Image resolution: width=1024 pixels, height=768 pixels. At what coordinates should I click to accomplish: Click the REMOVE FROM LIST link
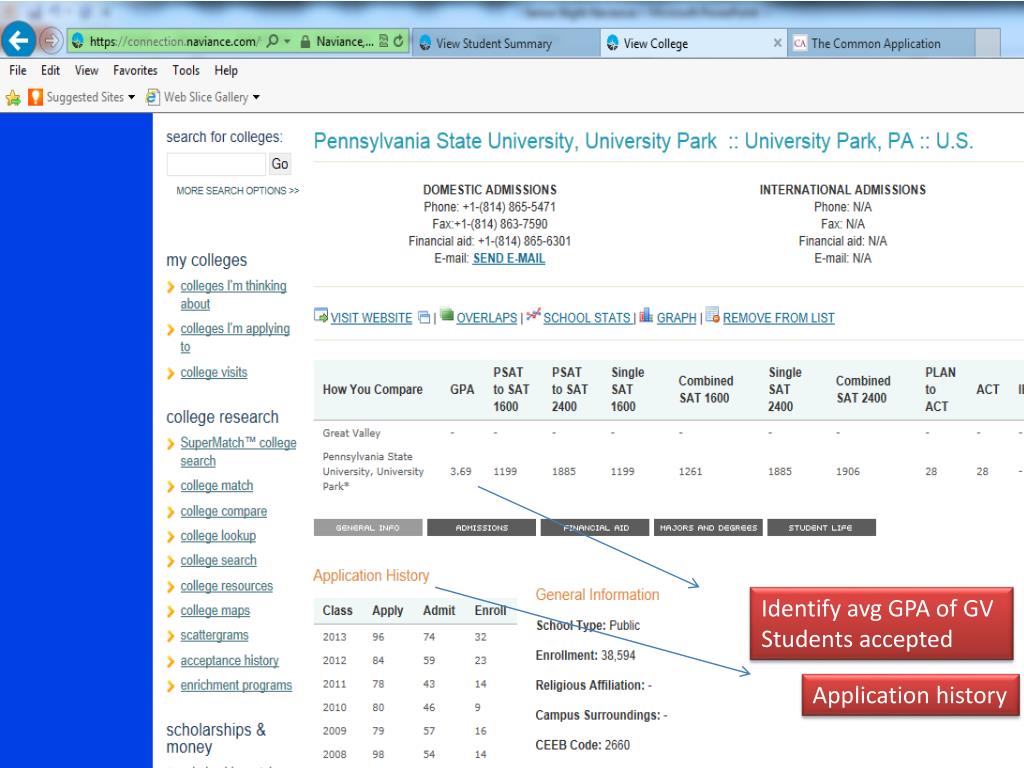click(x=778, y=318)
